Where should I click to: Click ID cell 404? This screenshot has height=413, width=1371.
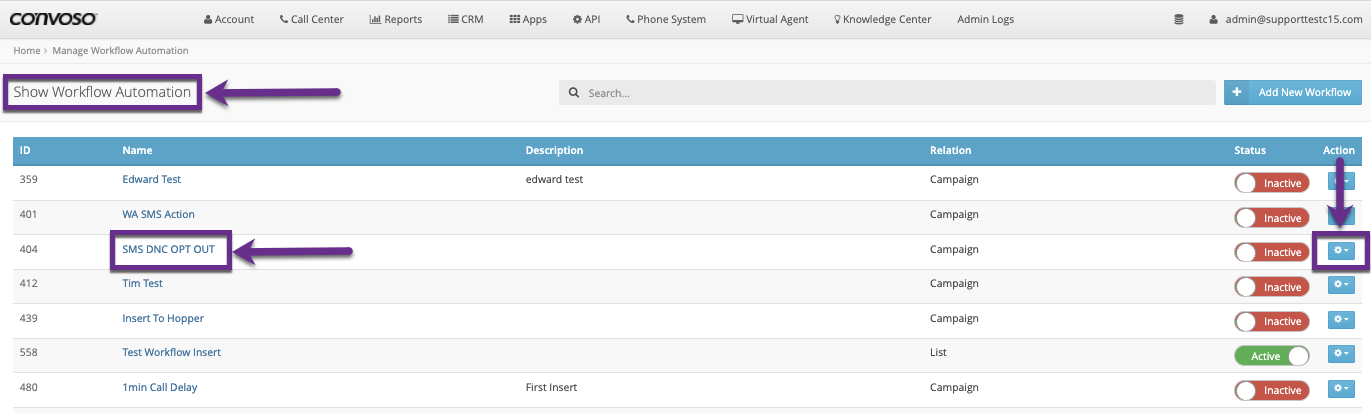(28, 249)
